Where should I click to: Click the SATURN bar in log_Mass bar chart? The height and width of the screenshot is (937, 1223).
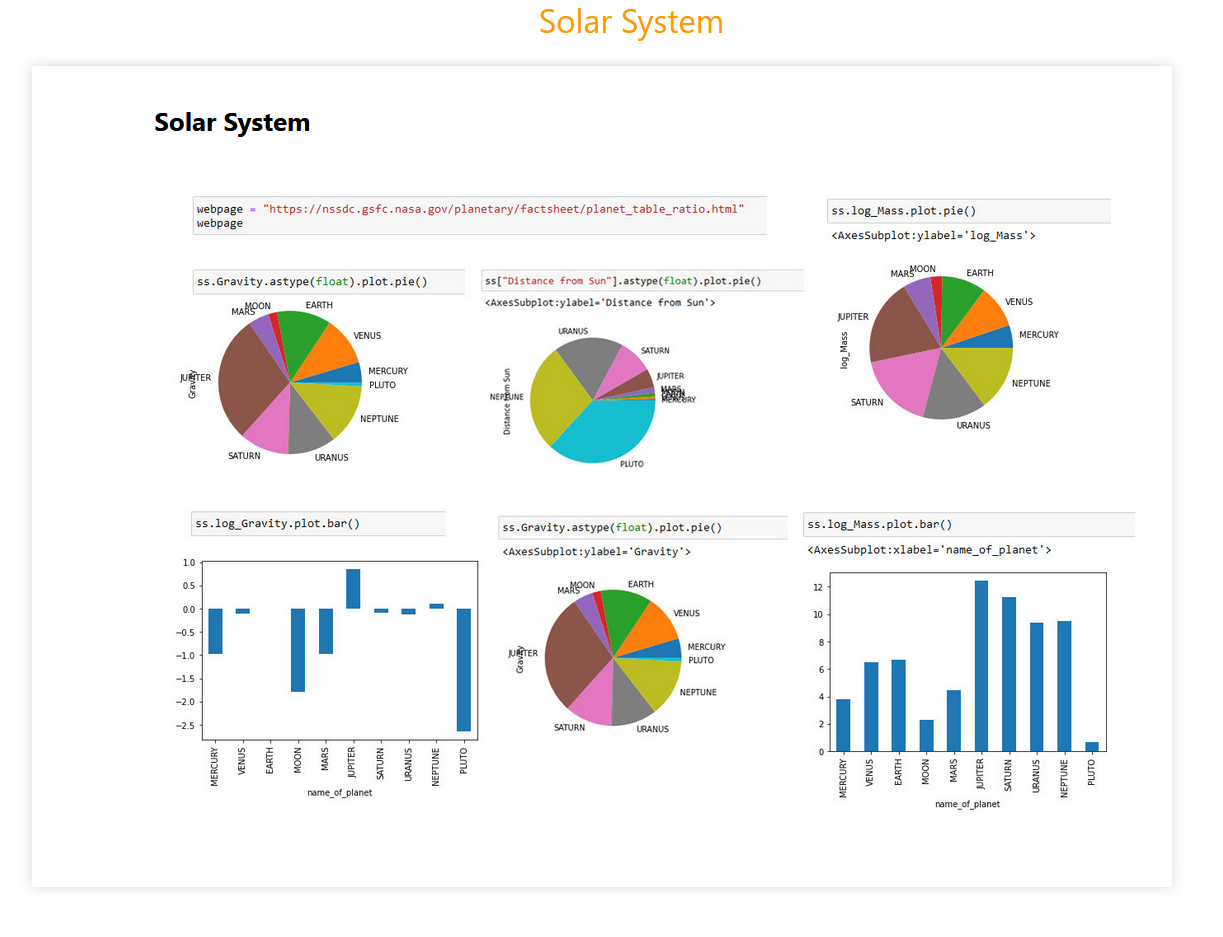coord(1009,674)
